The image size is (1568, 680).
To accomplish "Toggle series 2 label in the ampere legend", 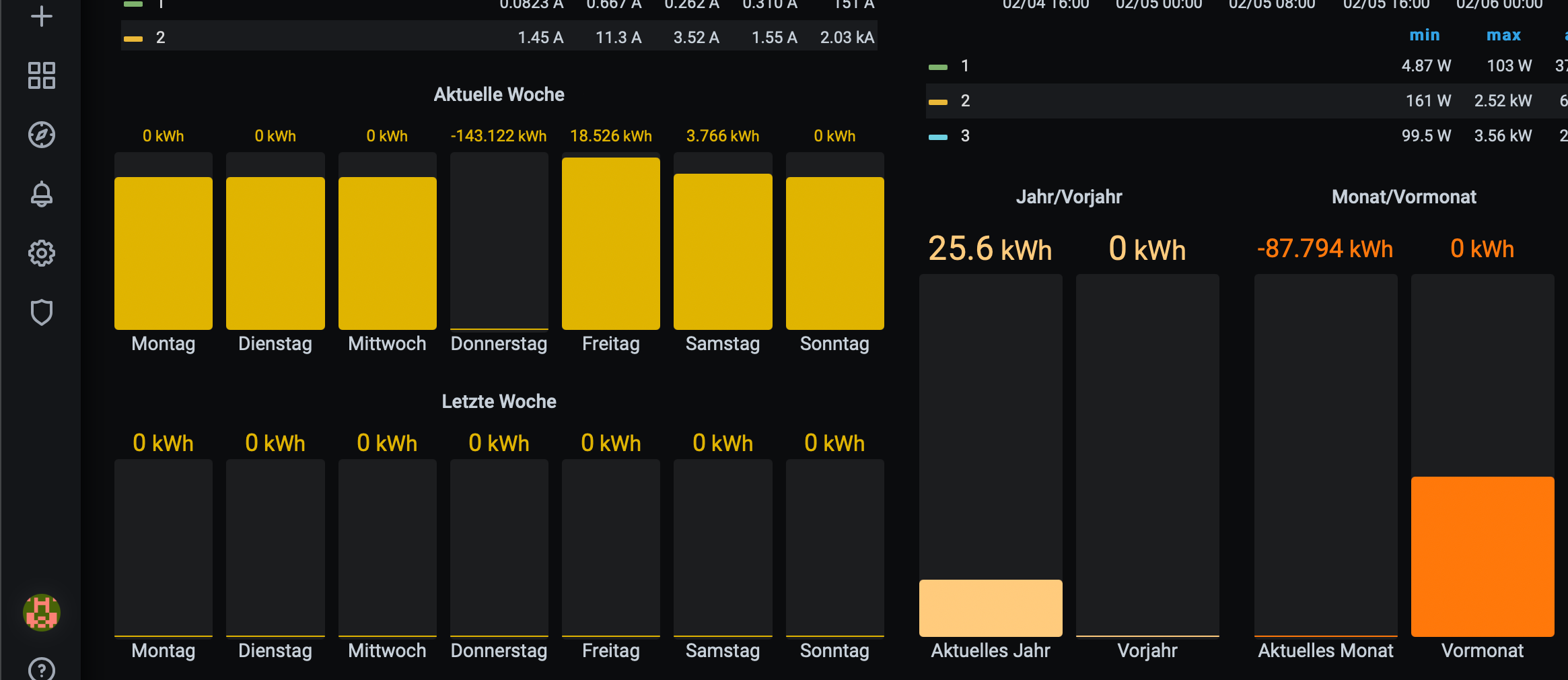I will click(x=160, y=38).
